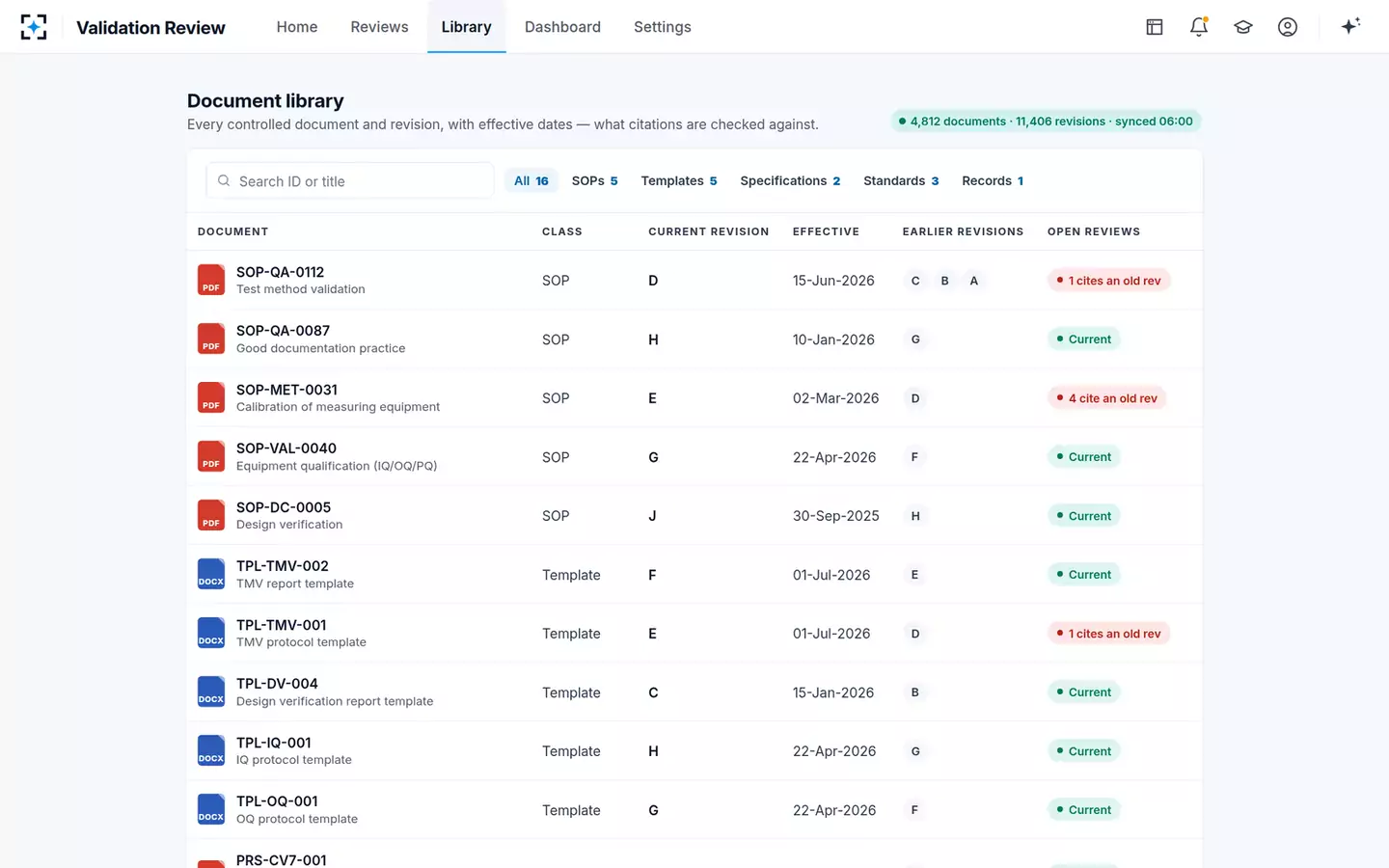Click '1 cites an old rev' badge for TPL-TMV-001
This screenshot has width=1389, height=868.
[1108, 634]
